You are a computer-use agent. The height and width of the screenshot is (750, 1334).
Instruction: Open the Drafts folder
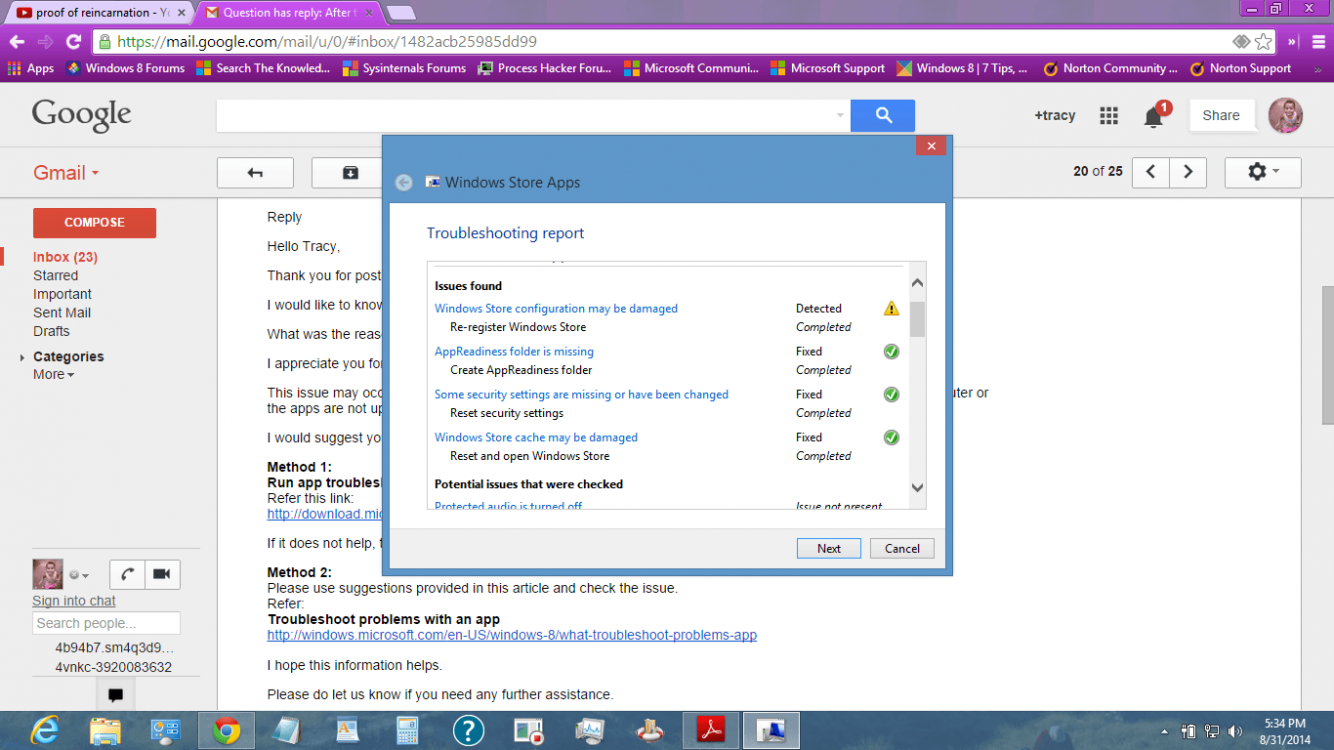point(51,331)
